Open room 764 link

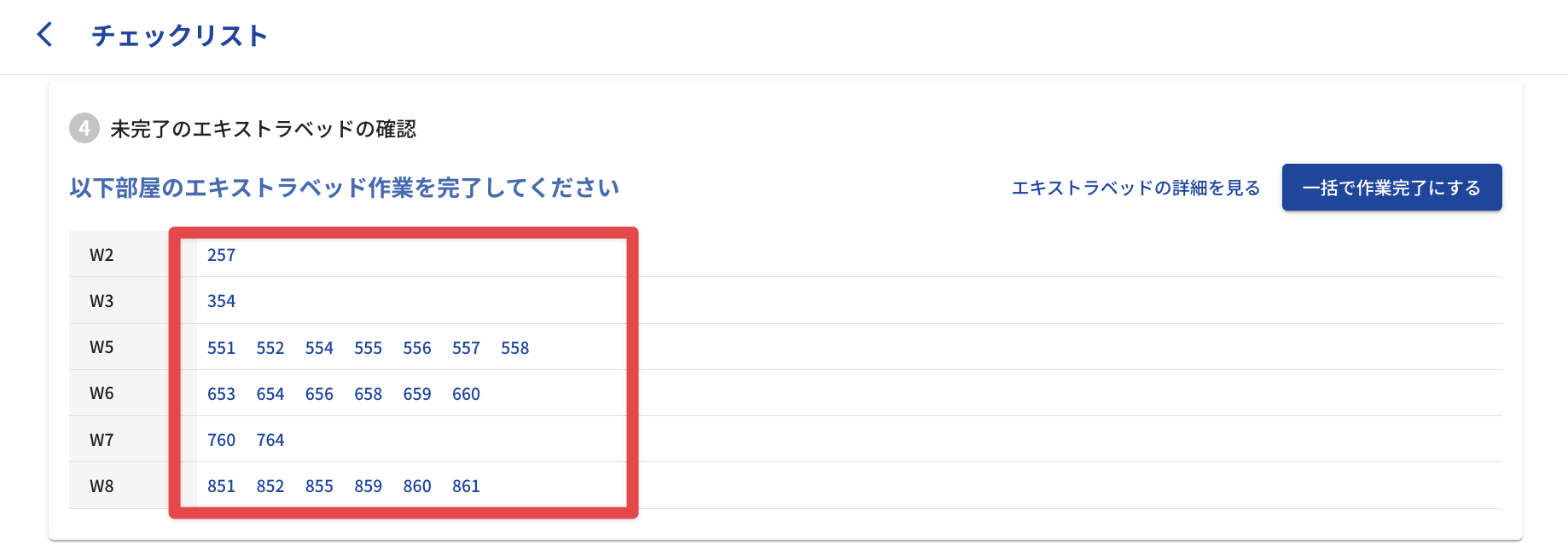270,440
